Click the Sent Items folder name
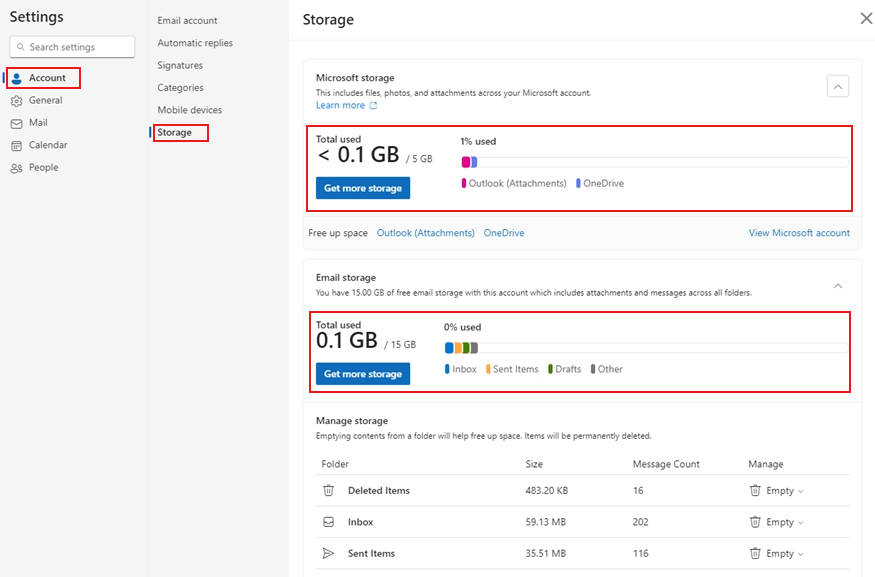The height and width of the screenshot is (577, 875). point(371,553)
